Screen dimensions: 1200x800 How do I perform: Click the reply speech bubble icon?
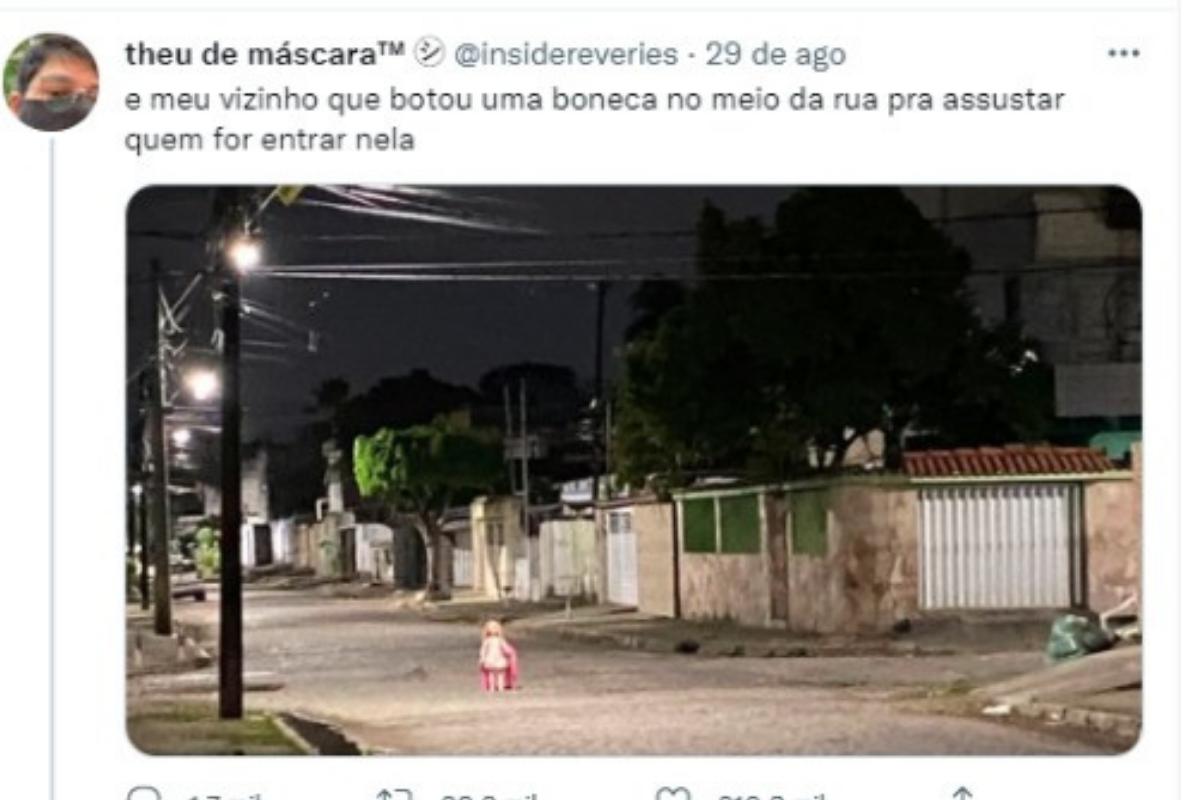coord(144,796)
